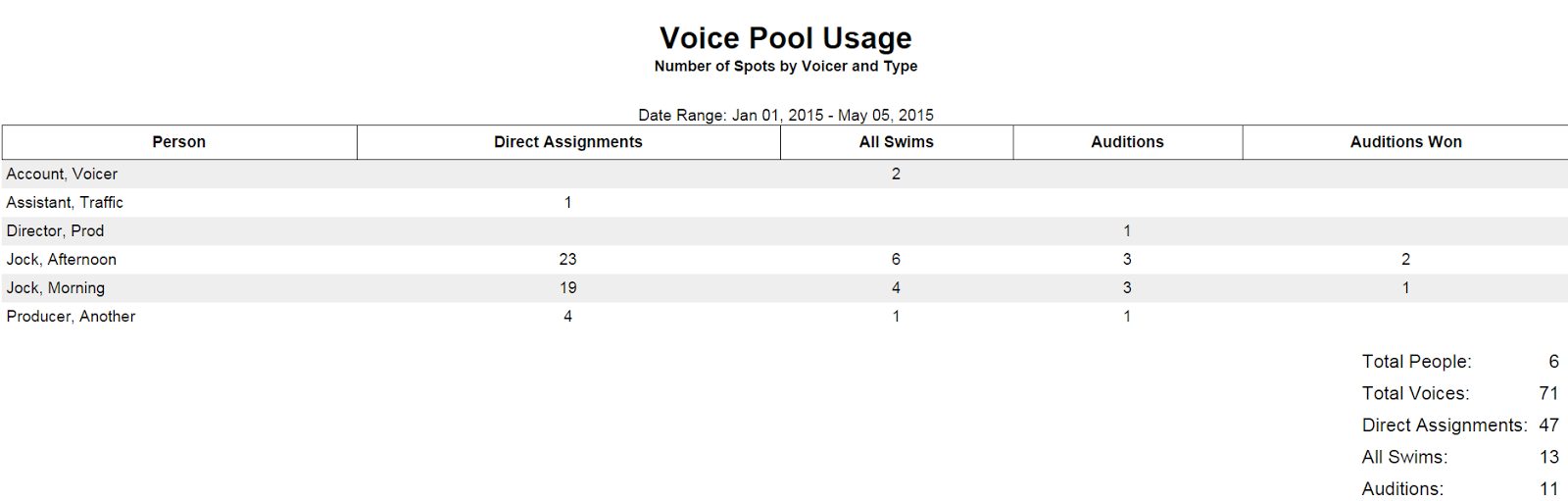
Task: Click the report subtitle about spots by voicer
Action: click(x=785, y=67)
